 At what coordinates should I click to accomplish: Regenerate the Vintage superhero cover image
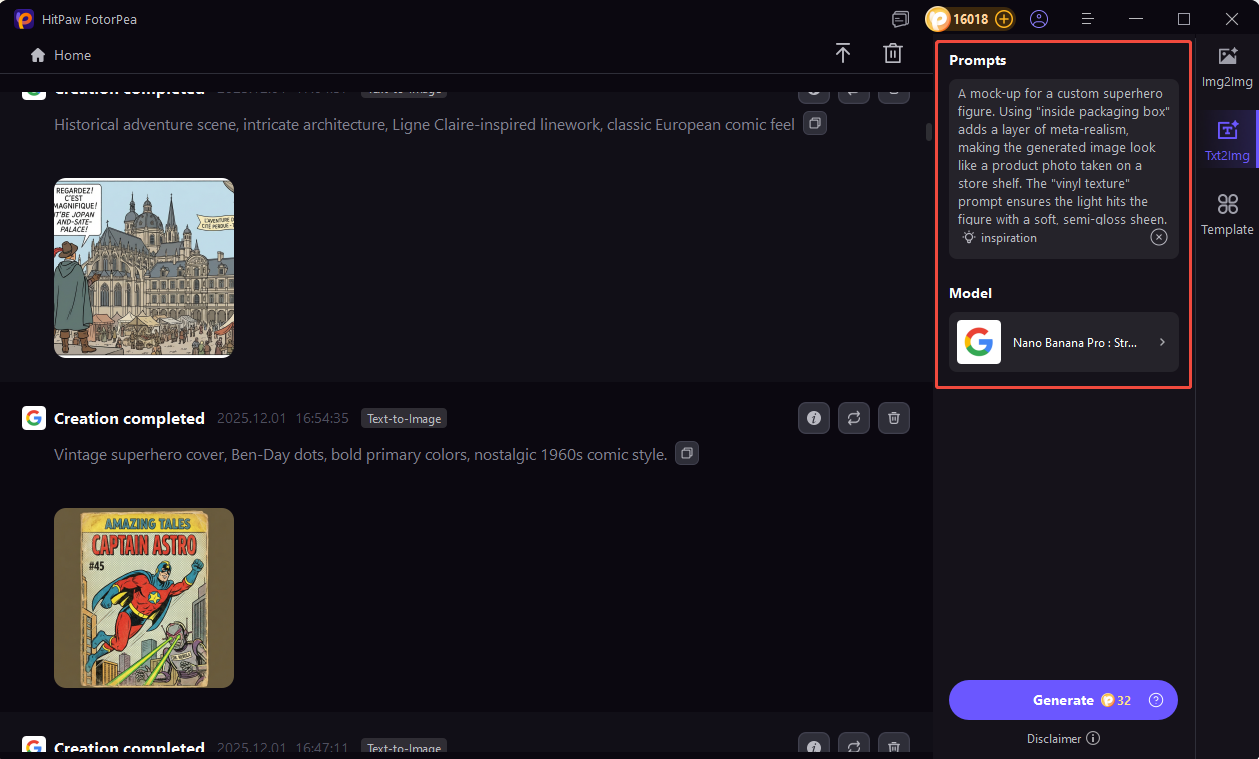pos(854,418)
